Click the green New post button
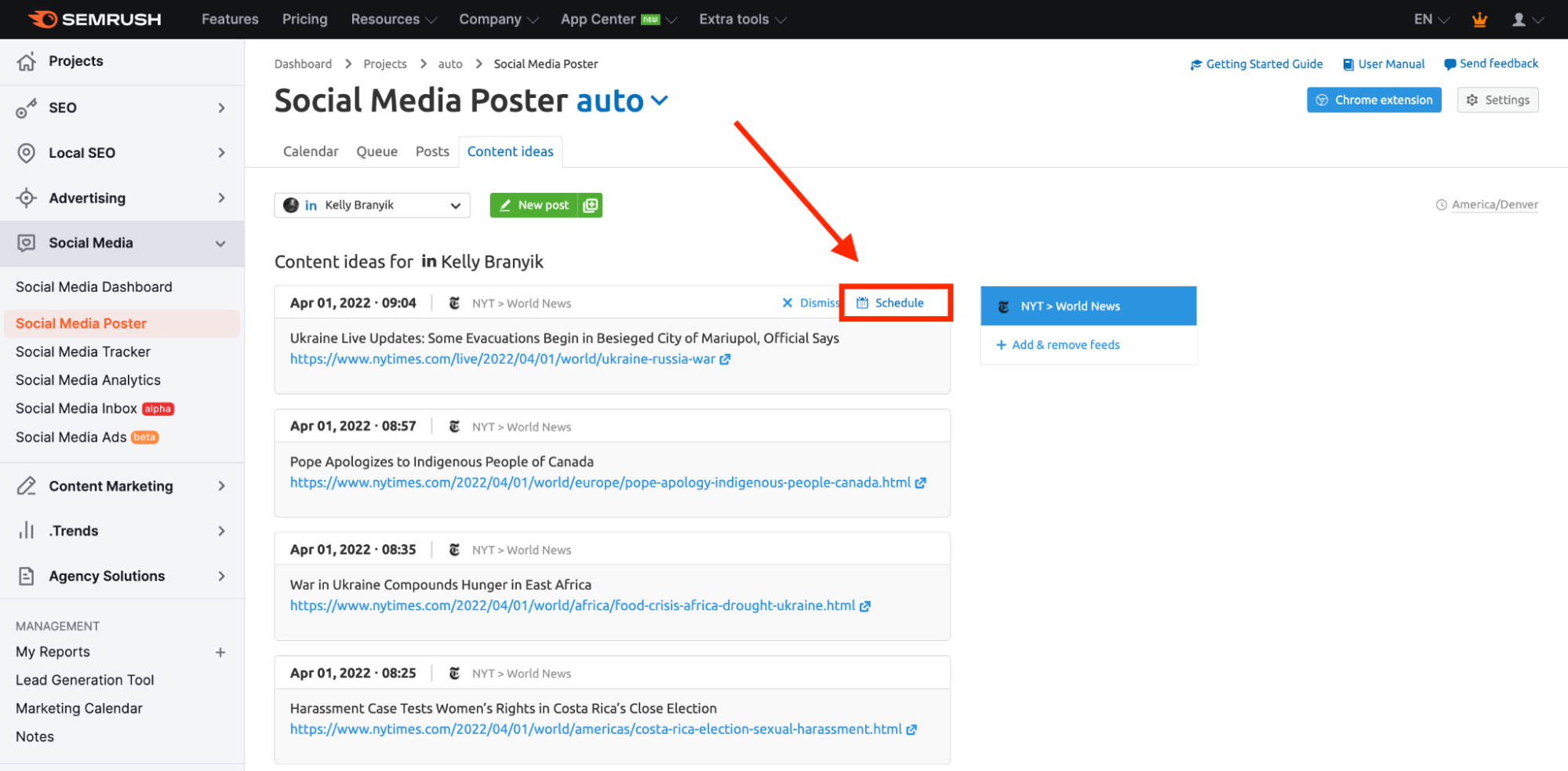Image resolution: width=1568 pixels, height=771 pixels. coord(534,205)
